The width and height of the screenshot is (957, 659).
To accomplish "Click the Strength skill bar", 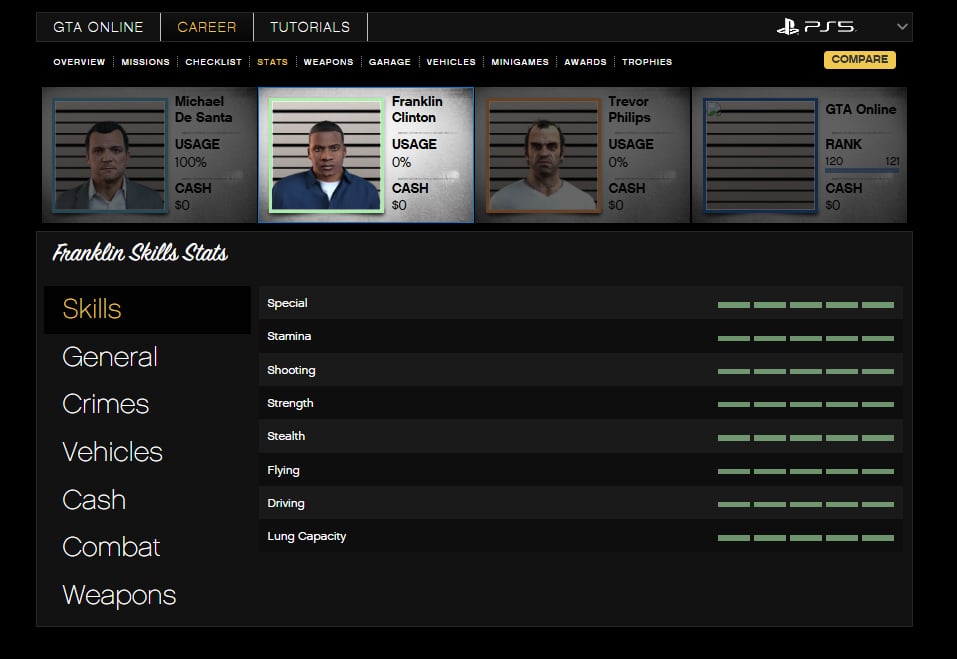I will click(806, 404).
